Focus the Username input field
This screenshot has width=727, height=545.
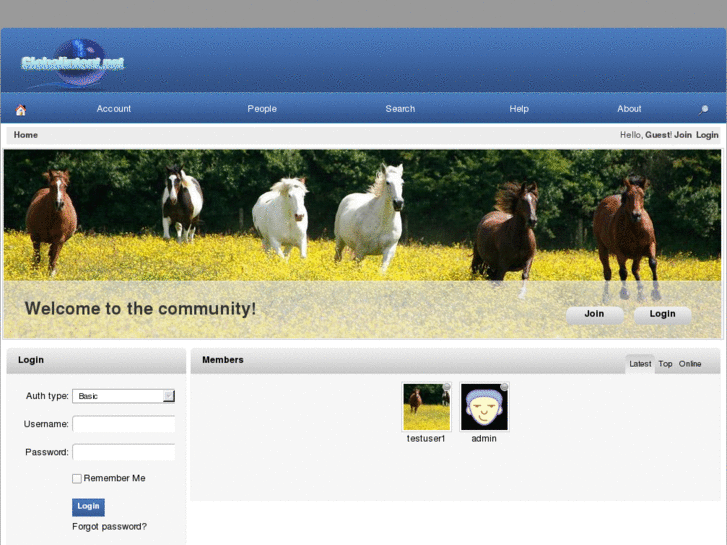point(124,424)
